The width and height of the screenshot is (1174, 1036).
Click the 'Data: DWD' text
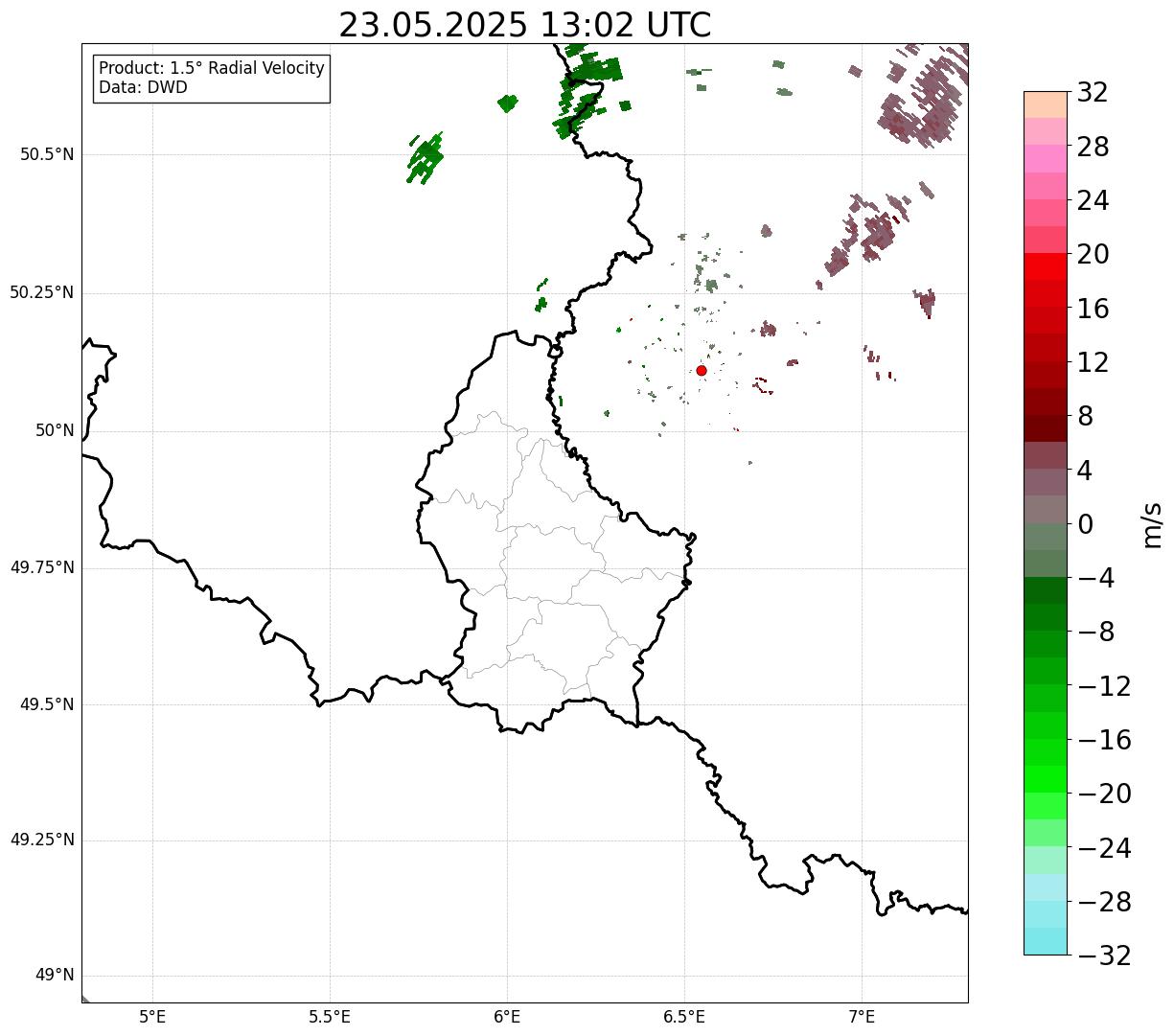click(x=144, y=87)
